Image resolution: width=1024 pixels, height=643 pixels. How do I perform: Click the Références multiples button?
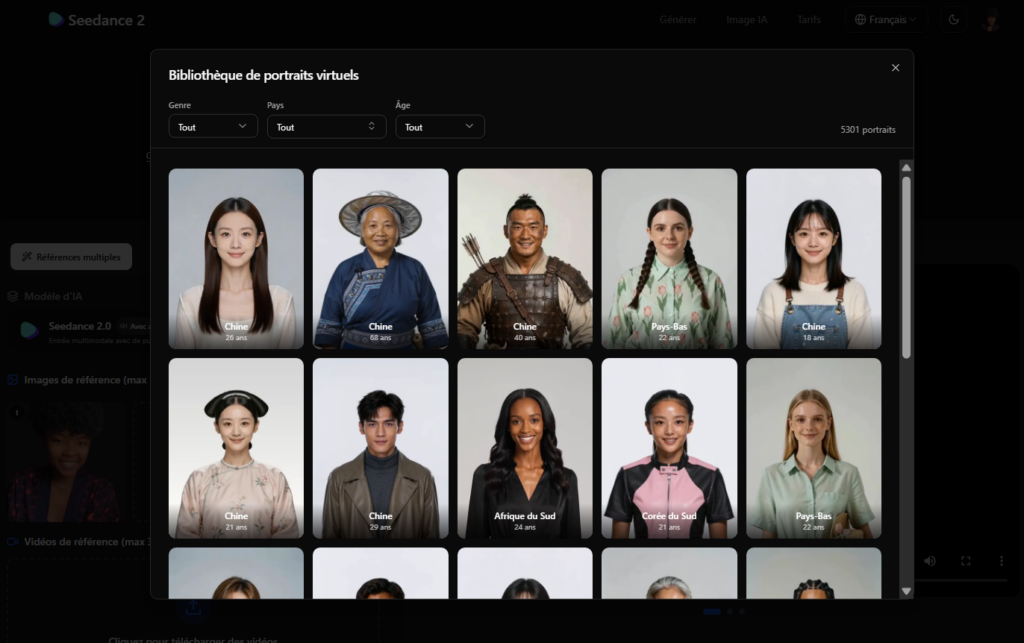[70, 256]
